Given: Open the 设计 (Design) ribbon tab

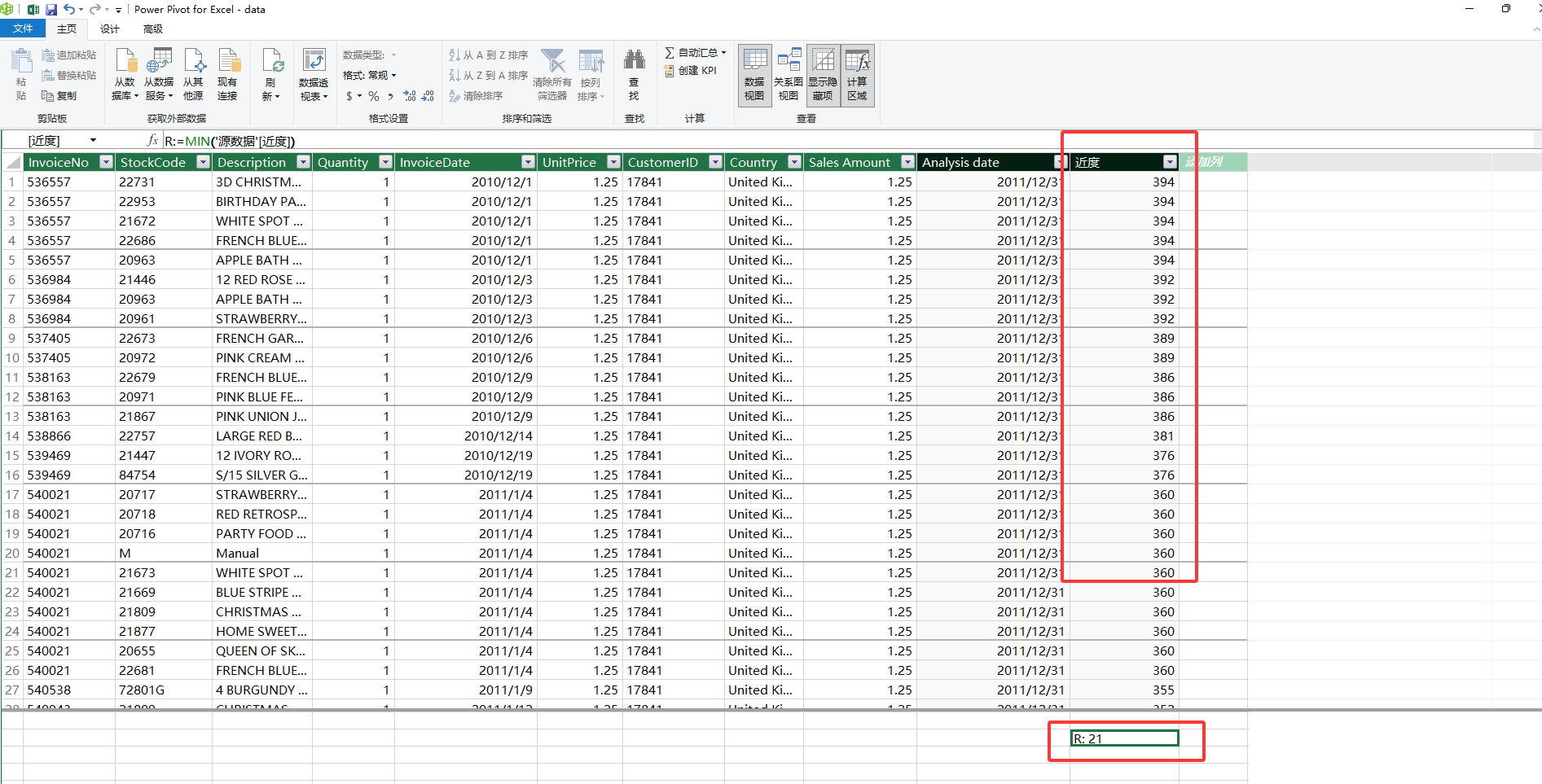Looking at the screenshot, I should (110, 28).
